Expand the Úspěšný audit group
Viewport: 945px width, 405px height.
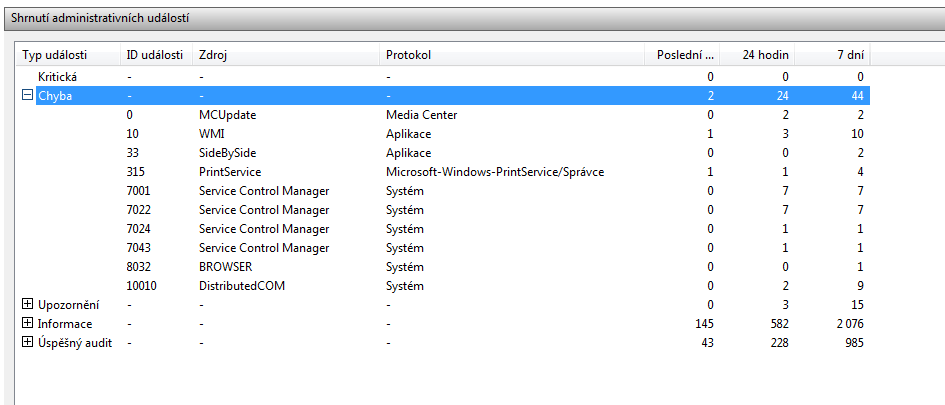27,343
